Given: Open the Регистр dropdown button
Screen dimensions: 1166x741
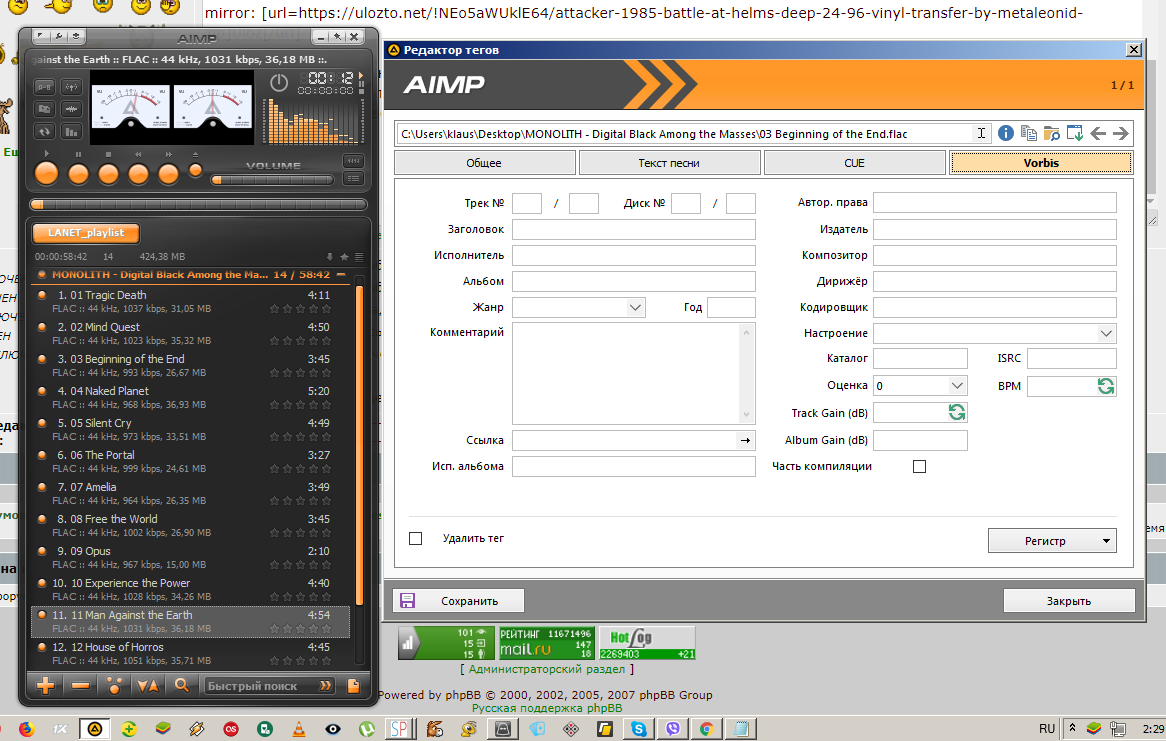Looking at the screenshot, I should point(1051,541).
